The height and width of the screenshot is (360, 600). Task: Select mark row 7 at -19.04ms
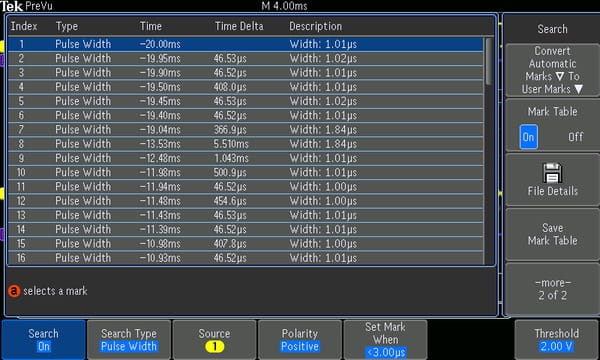246,130
